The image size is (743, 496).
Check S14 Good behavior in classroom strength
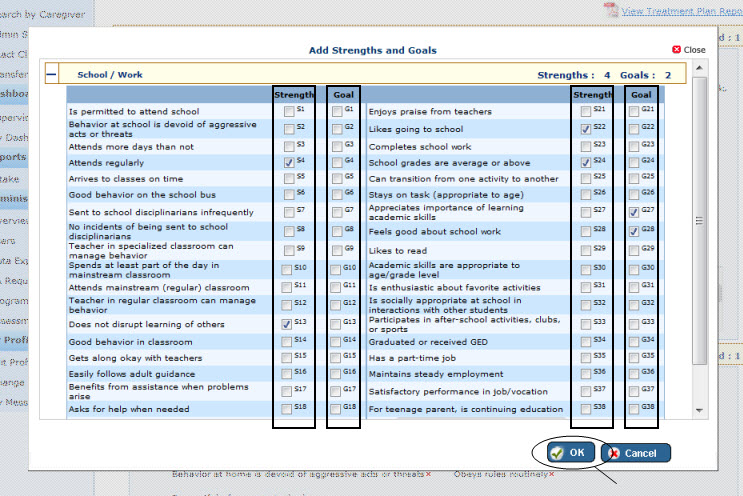(286, 342)
